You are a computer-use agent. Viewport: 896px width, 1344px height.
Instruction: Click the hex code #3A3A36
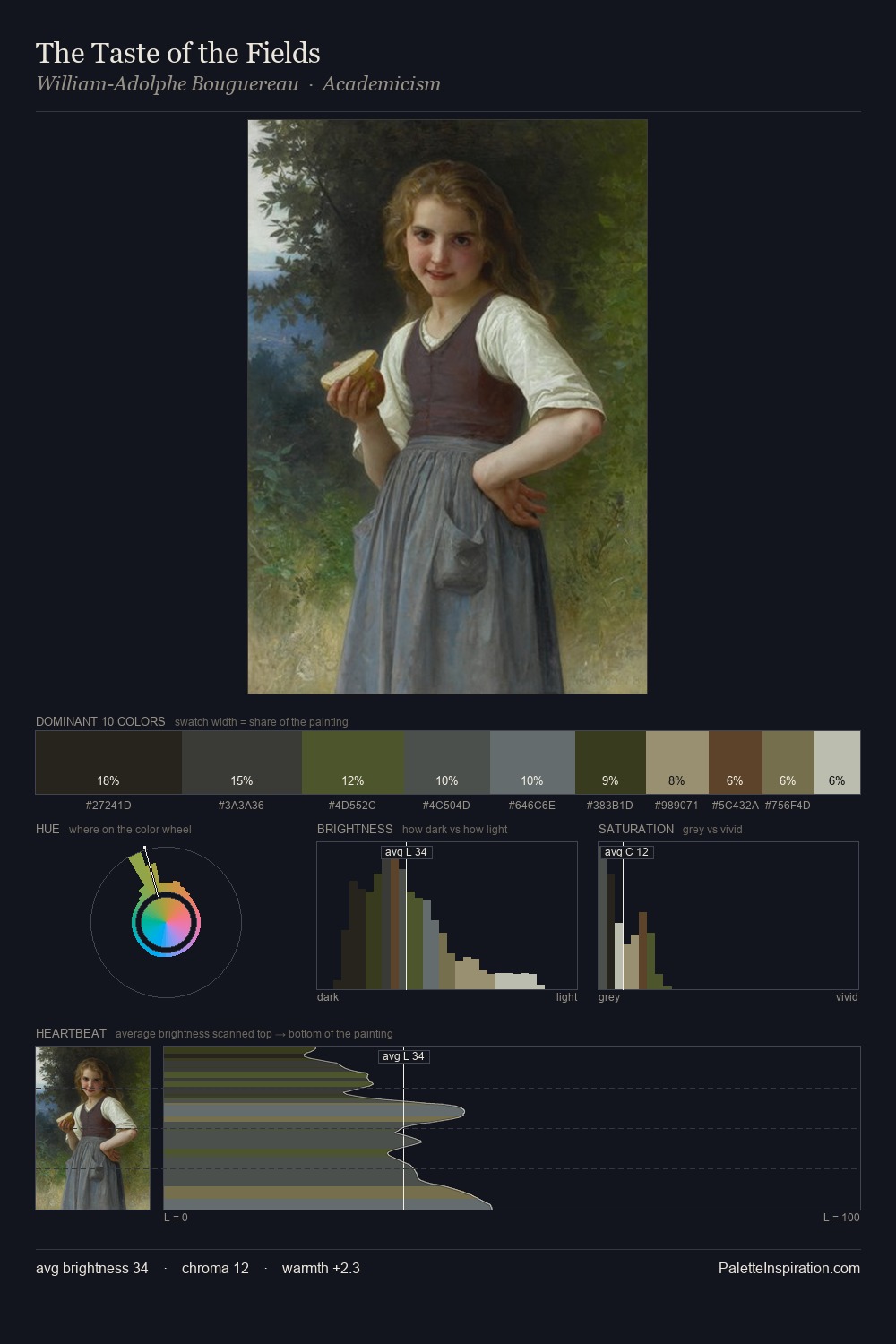tap(241, 806)
